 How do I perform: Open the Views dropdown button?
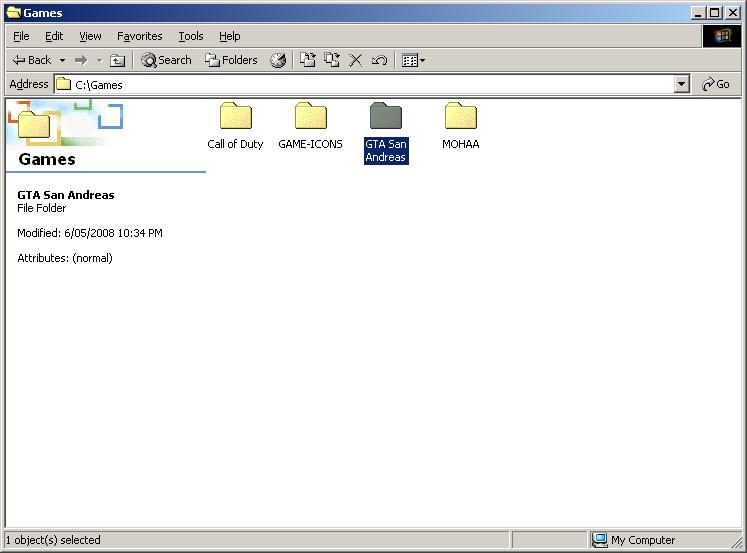413,60
